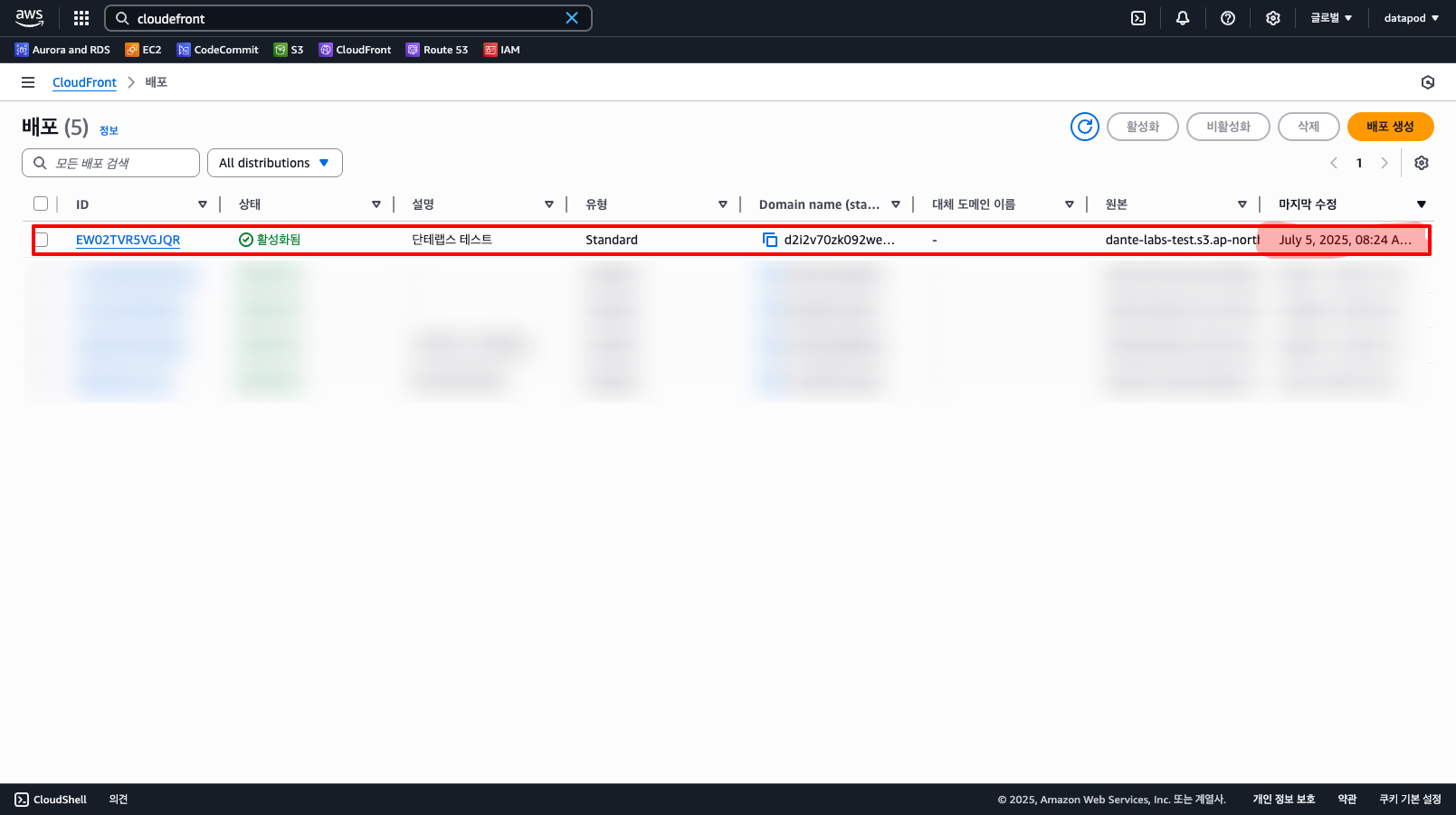Select all distributions checkbox
The width and height of the screenshot is (1456, 815).
pyautogui.click(x=41, y=204)
